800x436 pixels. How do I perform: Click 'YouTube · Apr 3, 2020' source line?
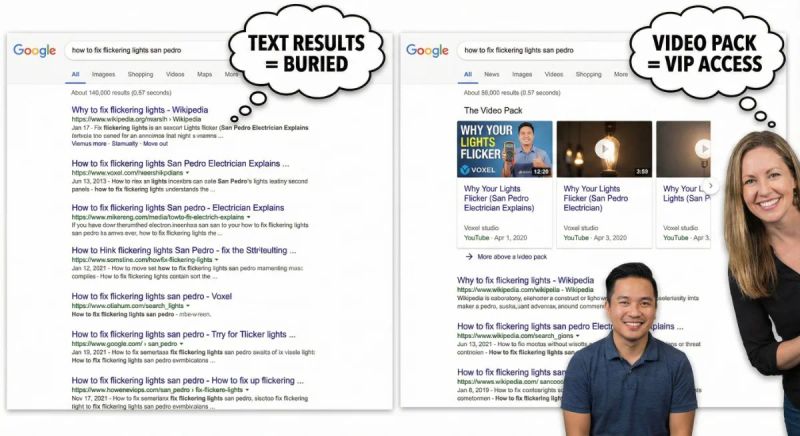click(x=595, y=238)
